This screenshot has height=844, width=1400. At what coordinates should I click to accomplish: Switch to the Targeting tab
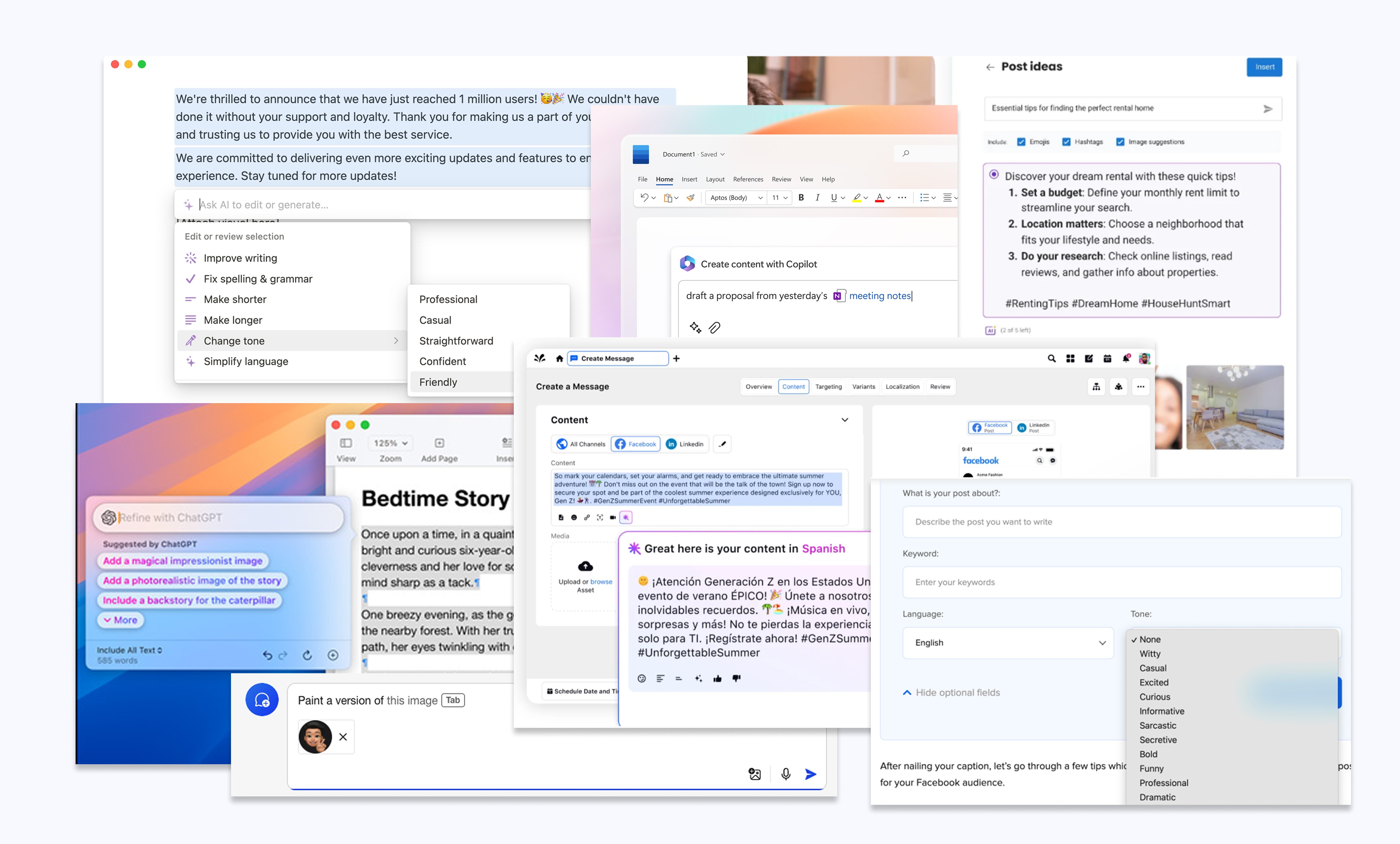(828, 387)
